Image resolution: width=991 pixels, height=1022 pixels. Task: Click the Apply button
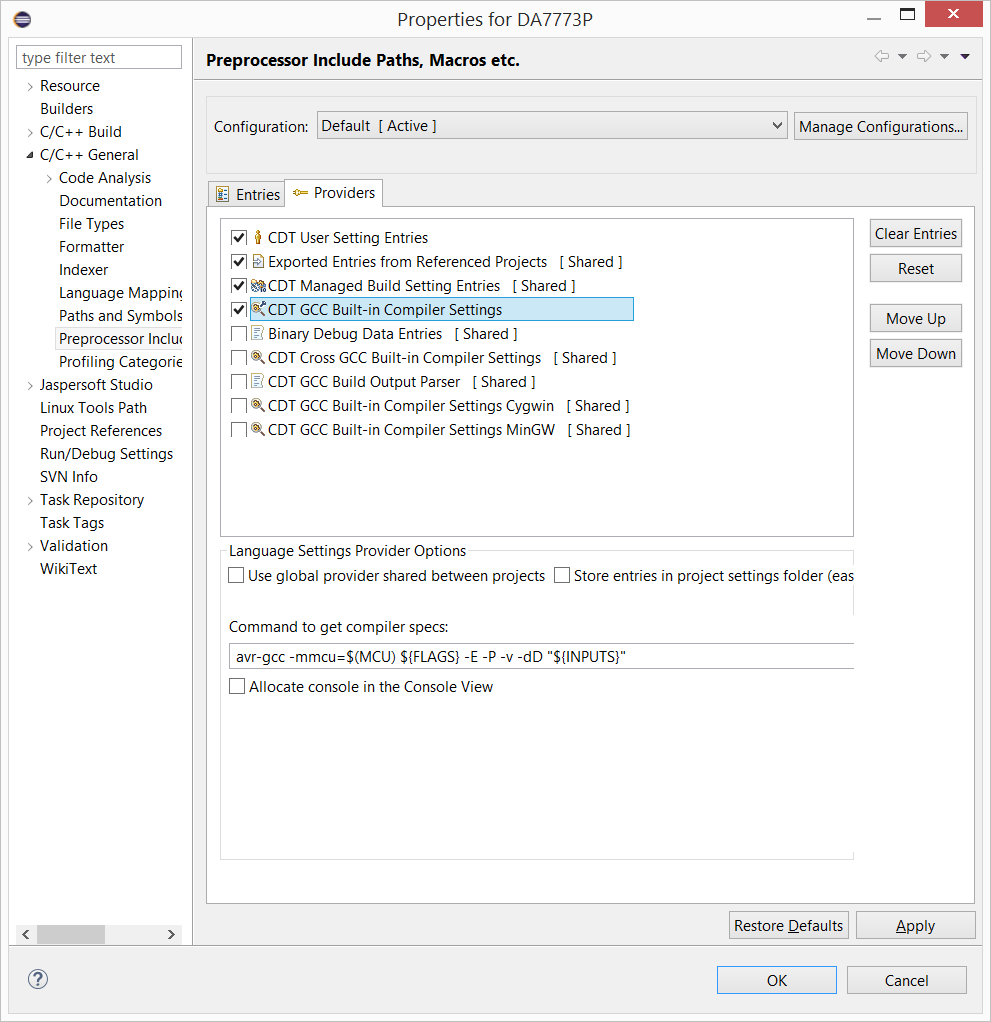coord(915,926)
